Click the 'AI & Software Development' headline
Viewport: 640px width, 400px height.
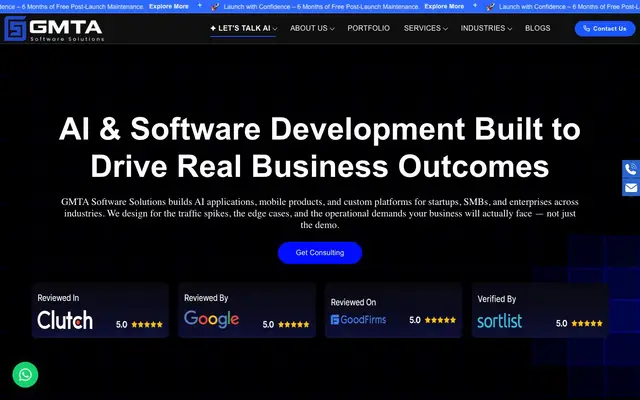click(320, 147)
